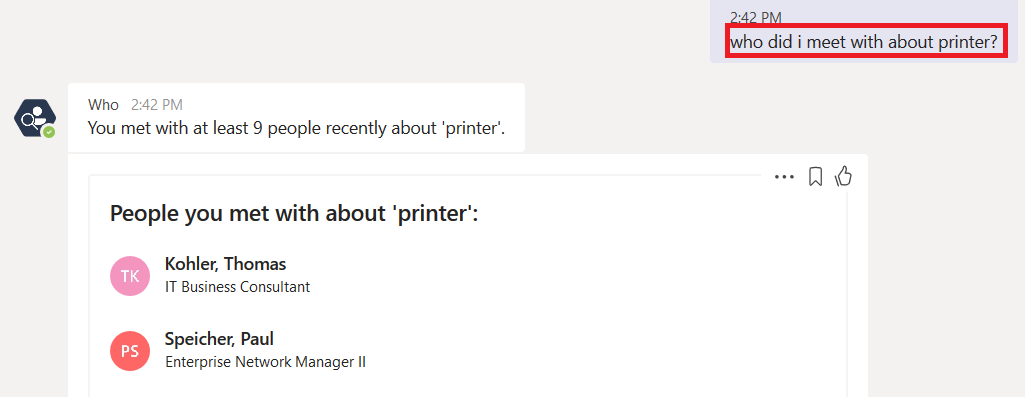Click the Kohler, Thomas result row

(x=467, y=276)
